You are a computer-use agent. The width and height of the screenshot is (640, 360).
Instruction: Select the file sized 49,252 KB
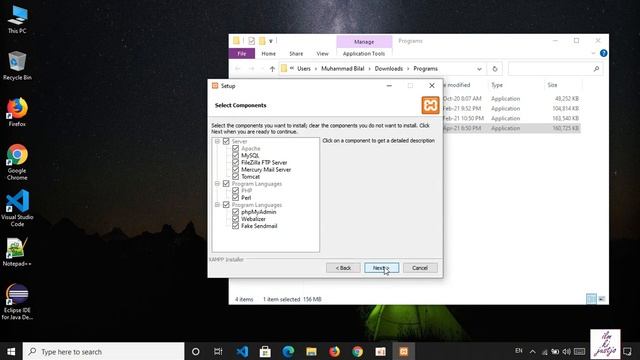510,99
